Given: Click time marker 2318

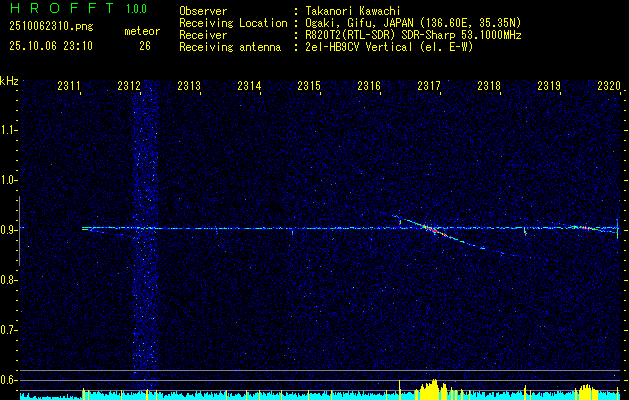Looking at the screenshot, I should [x=489, y=85].
